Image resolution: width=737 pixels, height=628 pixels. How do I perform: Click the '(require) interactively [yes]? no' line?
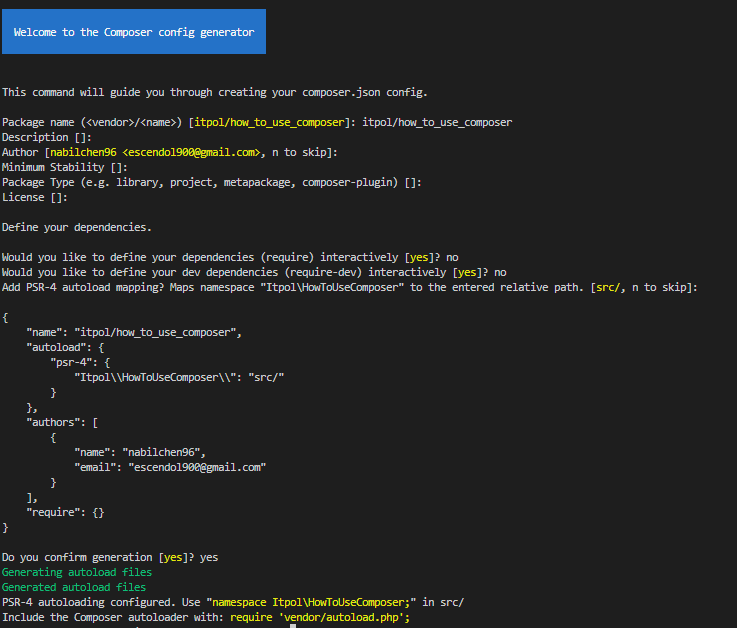point(230,258)
